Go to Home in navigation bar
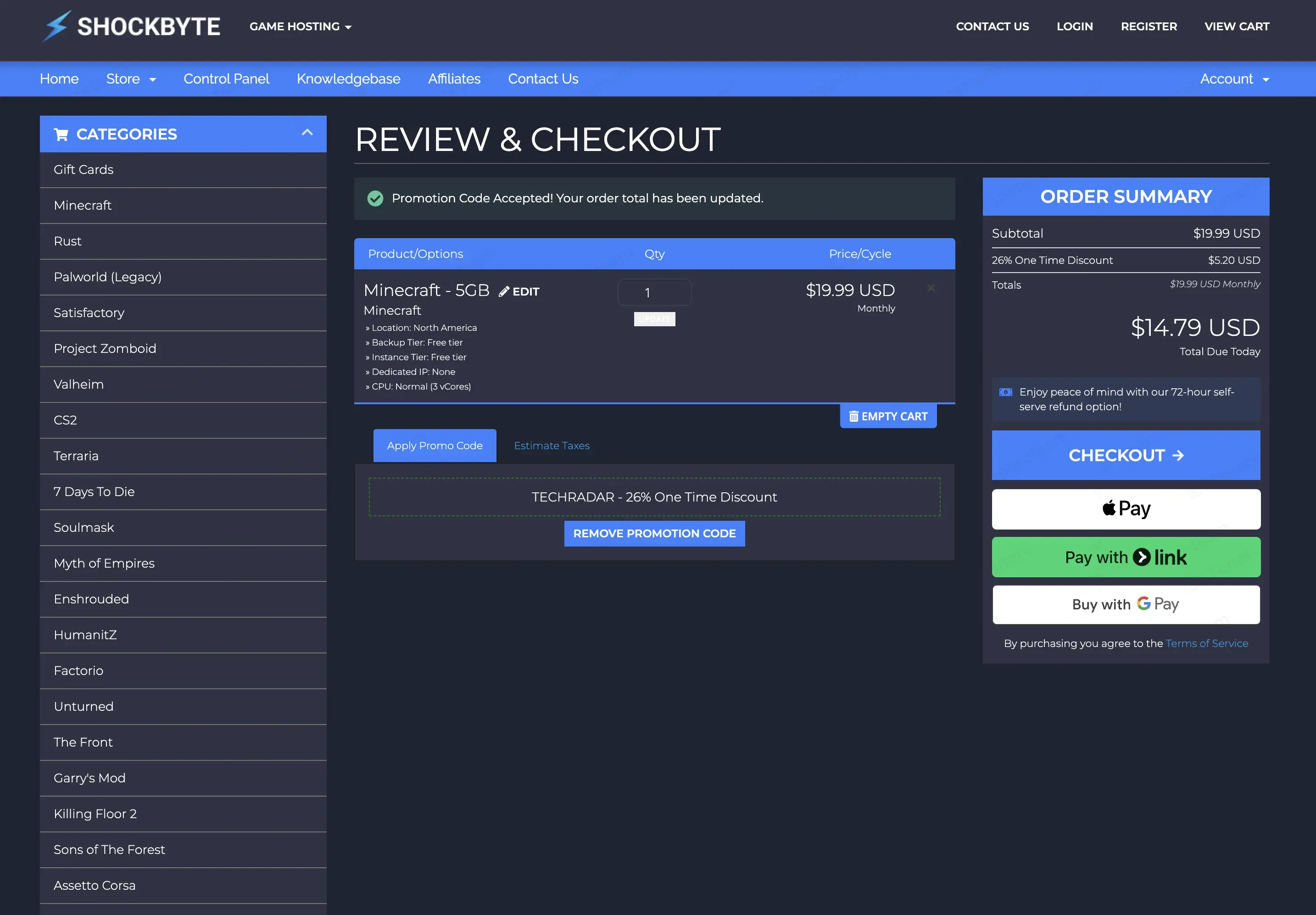The width and height of the screenshot is (1316, 915). [x=59, y=79]
